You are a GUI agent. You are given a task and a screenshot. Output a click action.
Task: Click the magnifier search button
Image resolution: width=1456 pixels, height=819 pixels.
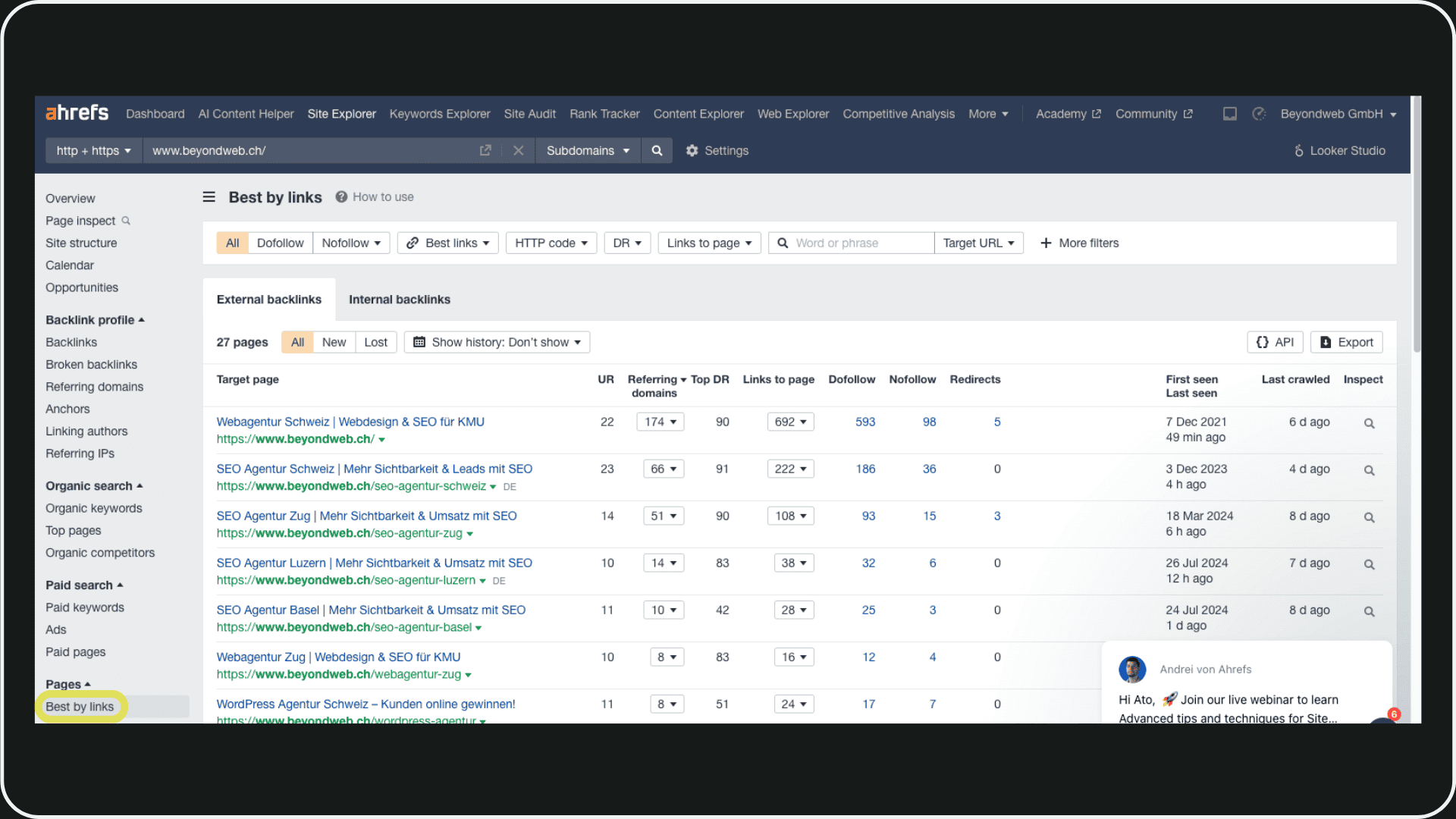click(657, 150)
